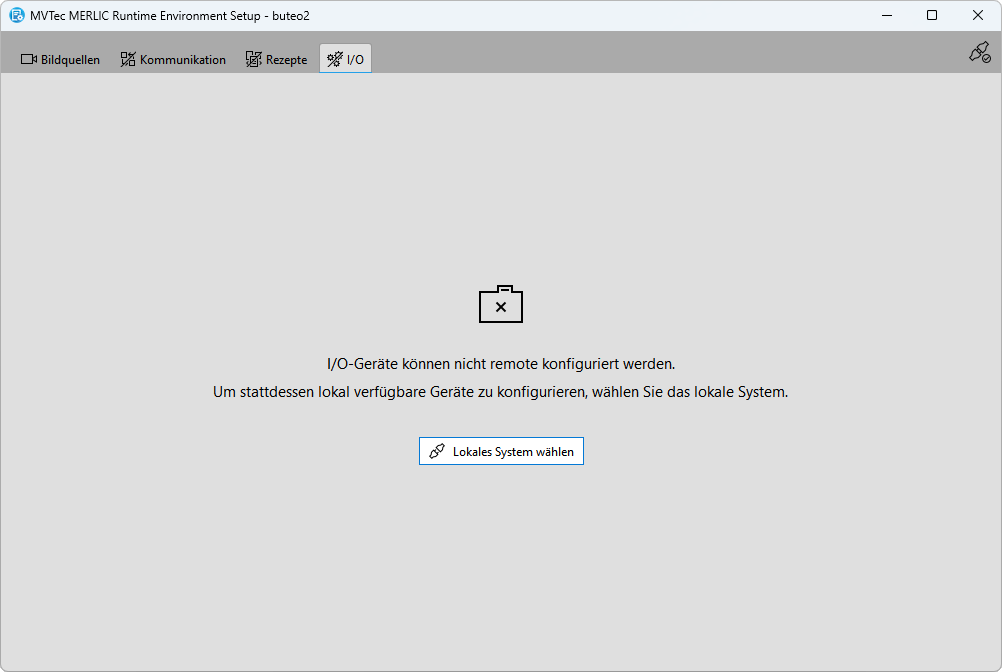Click the I/O tab's plug icon

[x=335, y=59]
